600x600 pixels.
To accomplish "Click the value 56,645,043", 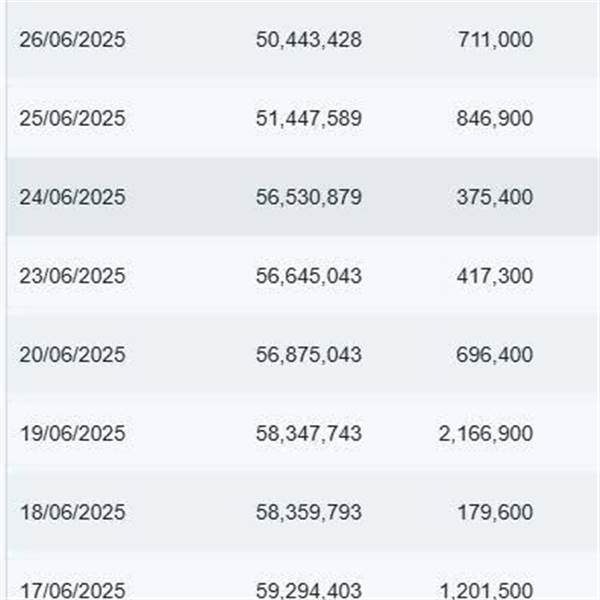I will pos(308,276).
